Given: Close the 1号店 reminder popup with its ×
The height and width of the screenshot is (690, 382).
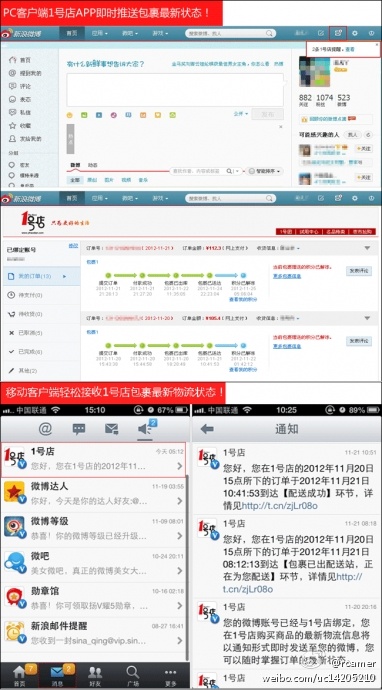Looking at the screenshot, I should click(x=376, y=44).
